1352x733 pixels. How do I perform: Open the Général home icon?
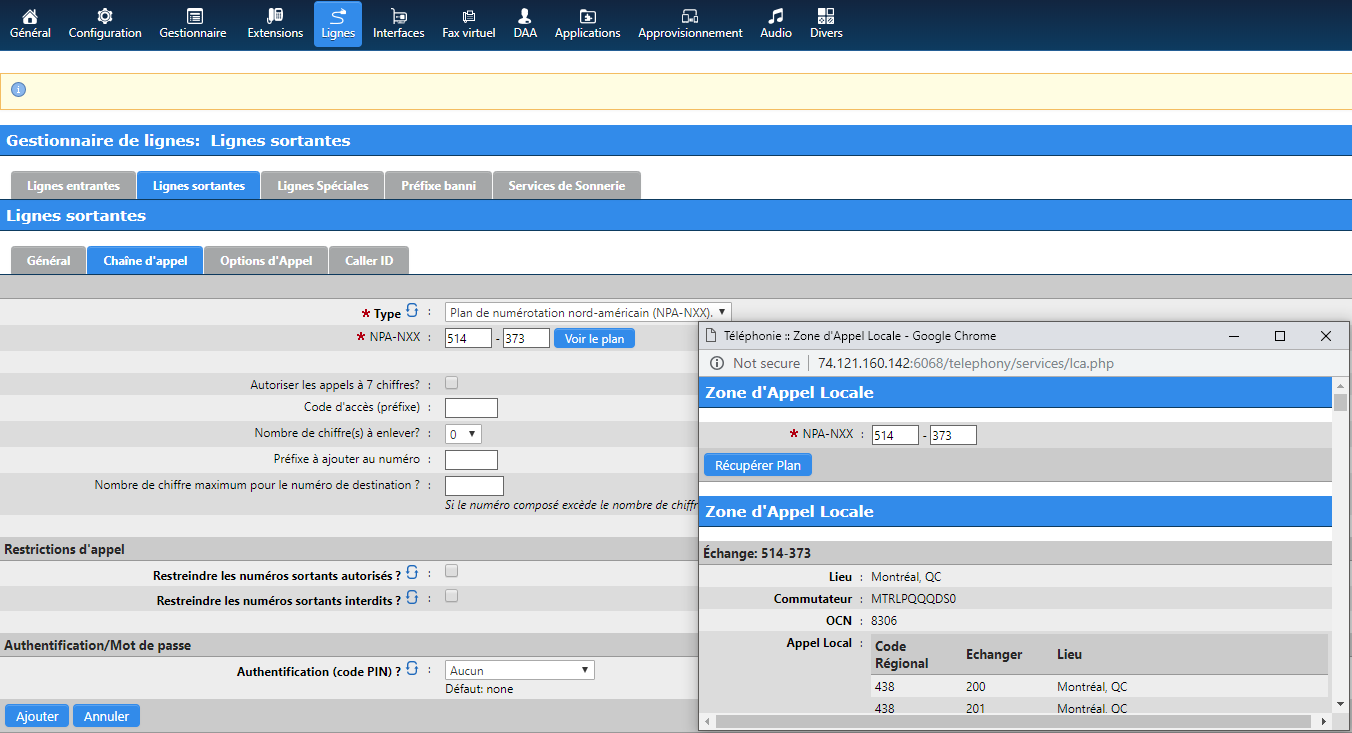[x=30, y=24]
